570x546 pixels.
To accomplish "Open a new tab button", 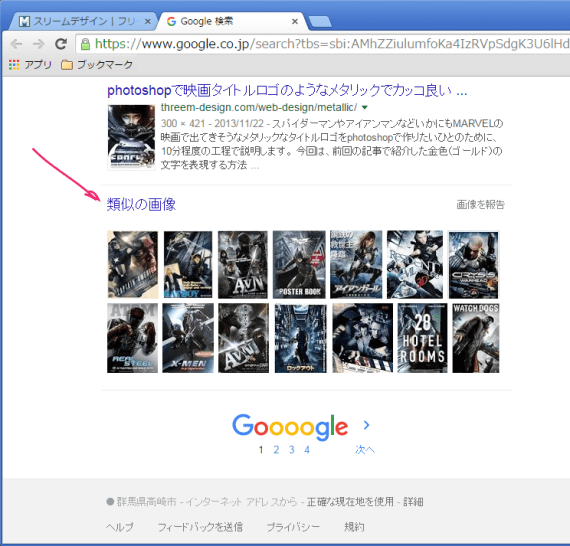I will point(320,21).
